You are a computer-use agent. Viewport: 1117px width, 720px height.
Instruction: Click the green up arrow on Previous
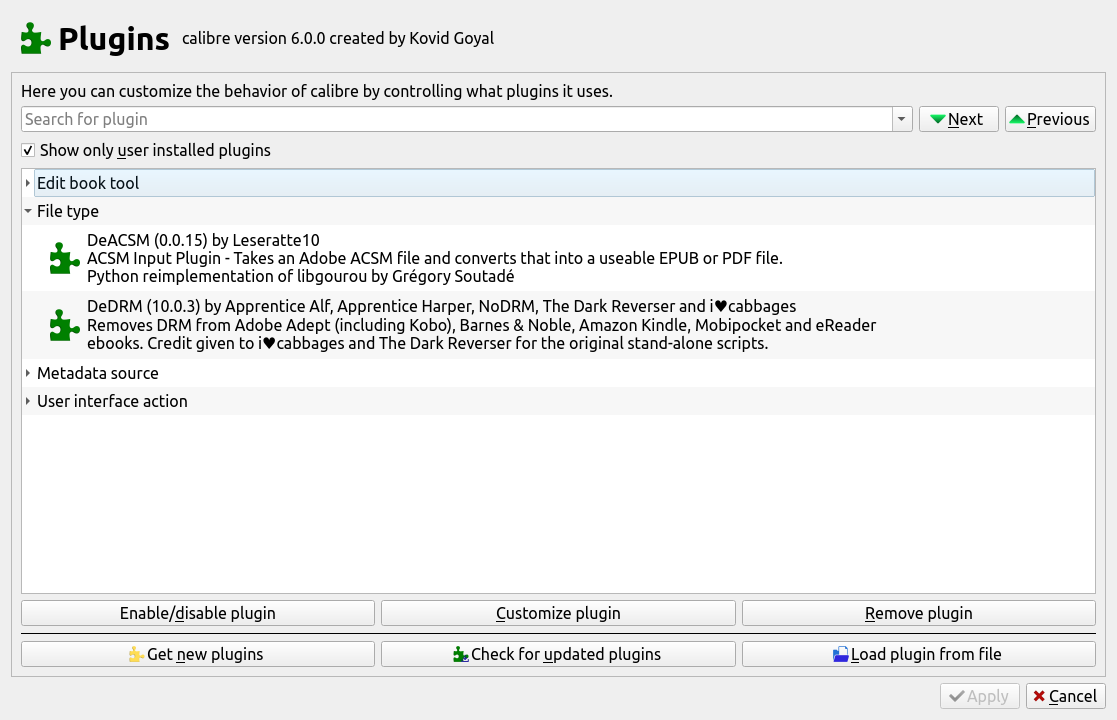[1016, 120]
